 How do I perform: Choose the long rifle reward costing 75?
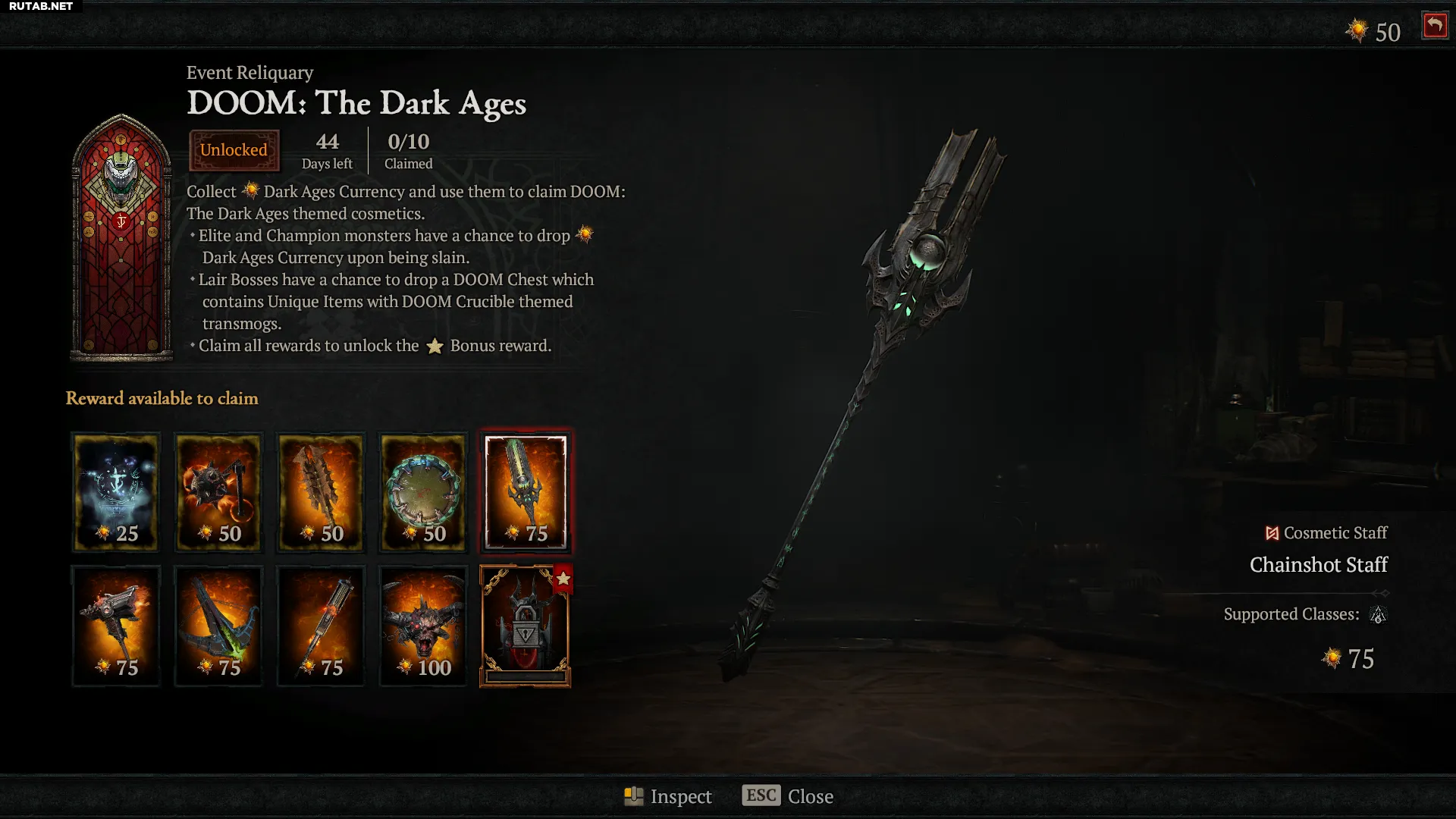point(321,626)
